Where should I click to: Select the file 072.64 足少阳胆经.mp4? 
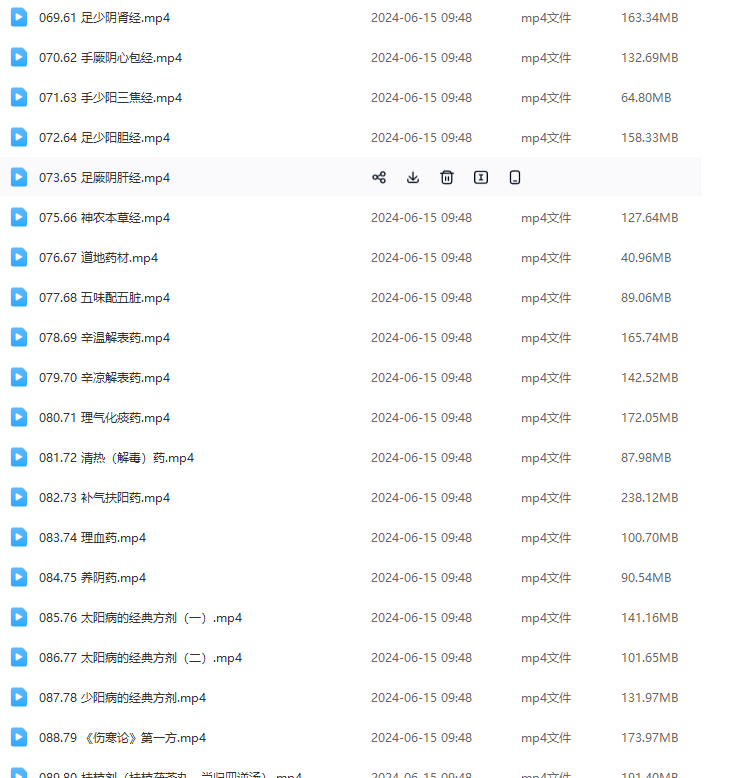coord(104,138)
